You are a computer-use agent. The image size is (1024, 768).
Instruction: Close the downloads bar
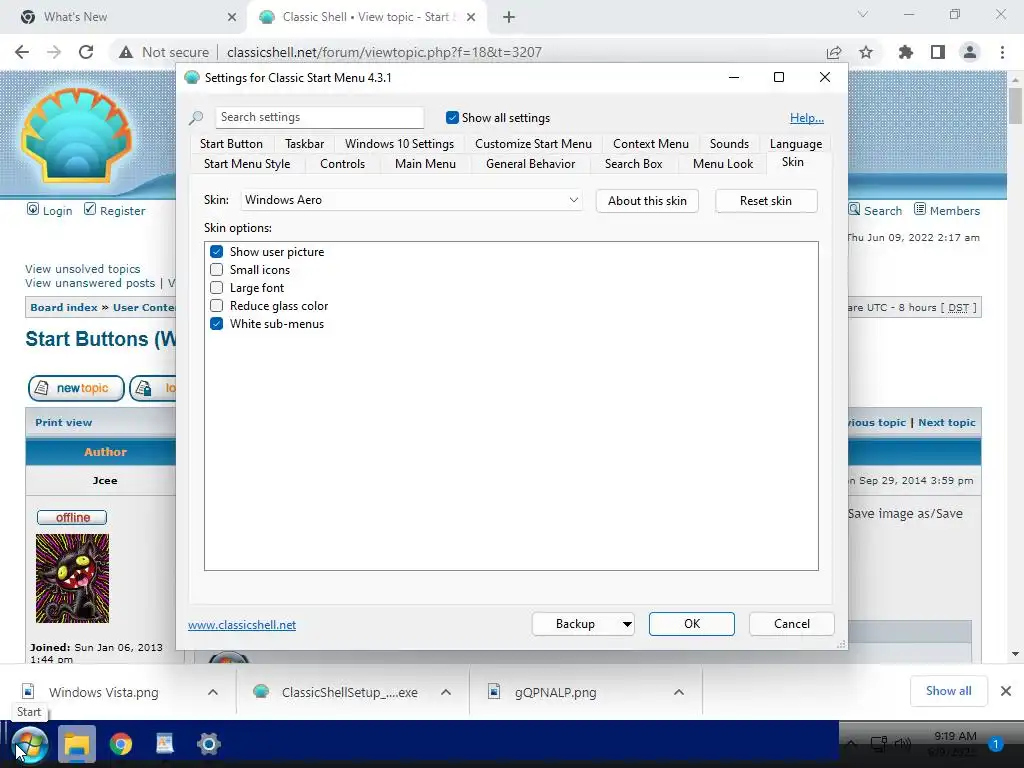[1006, 691]
